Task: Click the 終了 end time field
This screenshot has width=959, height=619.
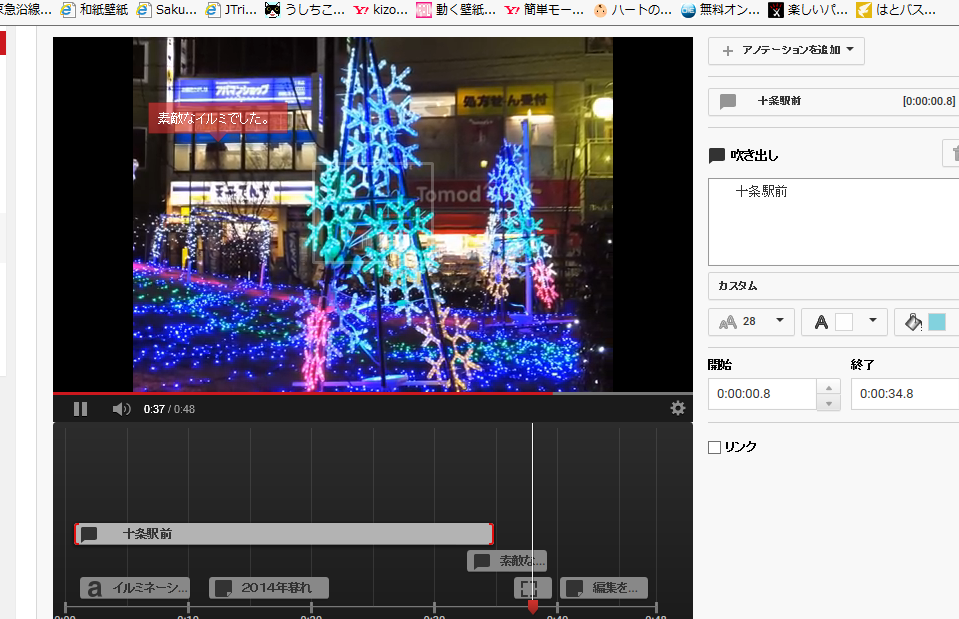Action: coord(905,394)
